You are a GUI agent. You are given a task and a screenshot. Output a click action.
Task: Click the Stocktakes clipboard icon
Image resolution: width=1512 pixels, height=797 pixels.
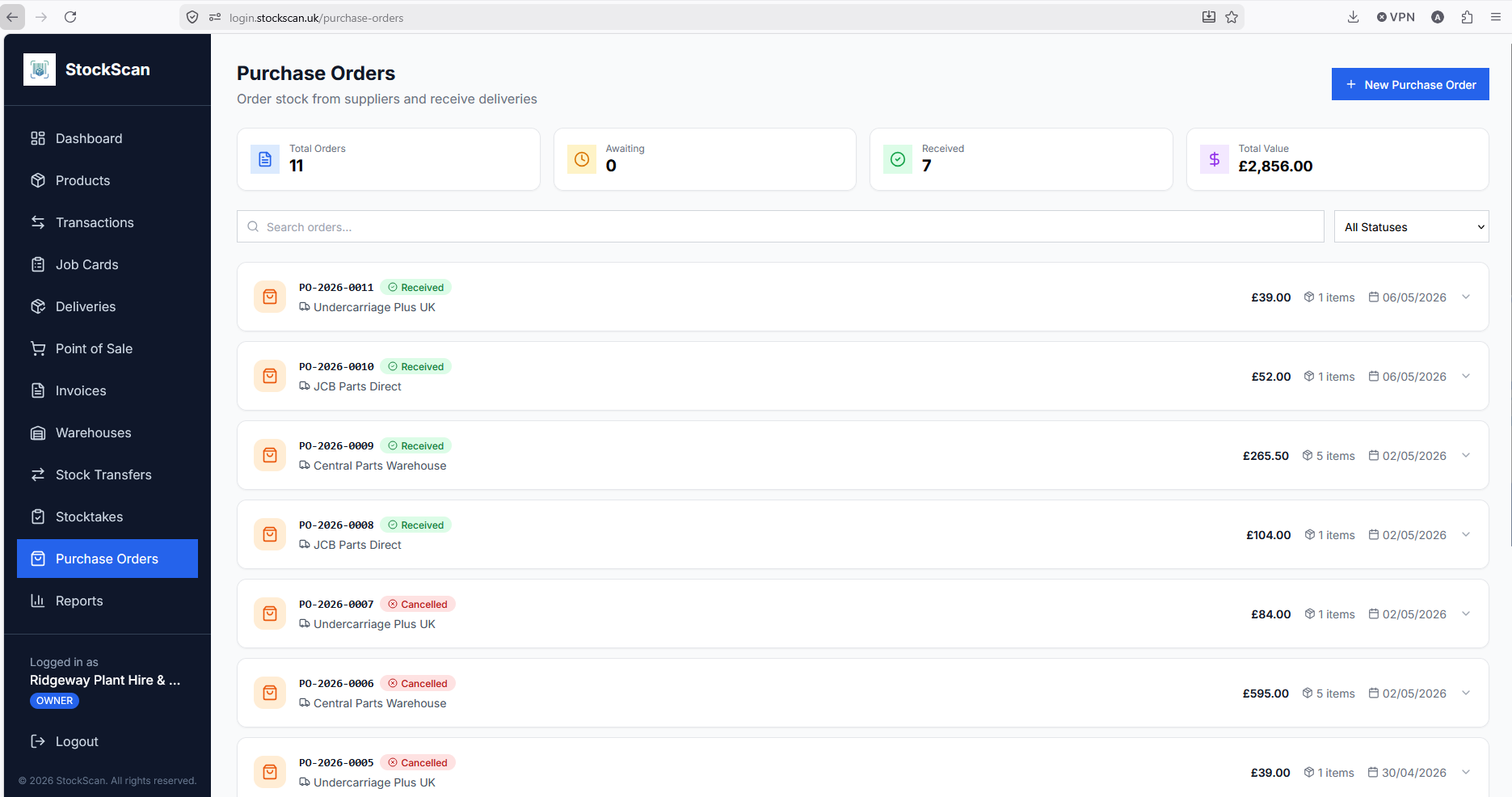(x=38, y=517)
